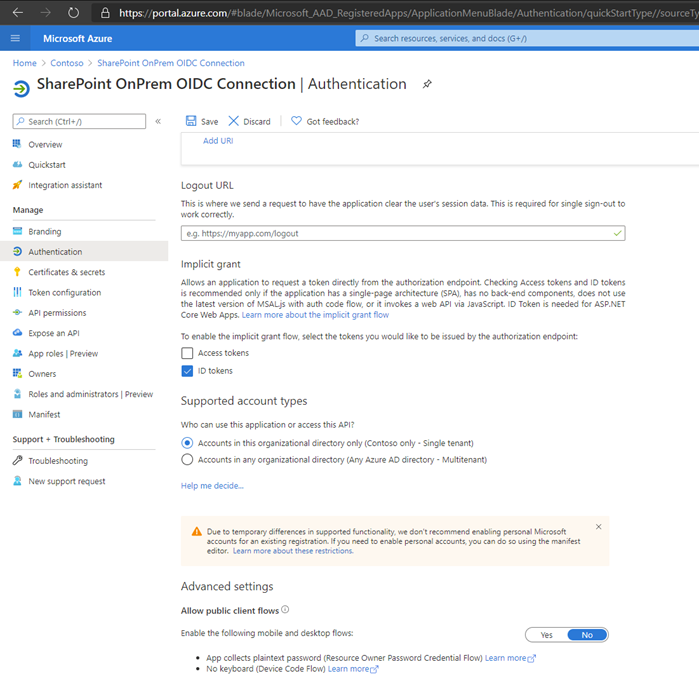Click the padlock site info icon
Image resolution: width=699 pixels, height=676 pixels.
pyautogui.click(x=105, y=12)
